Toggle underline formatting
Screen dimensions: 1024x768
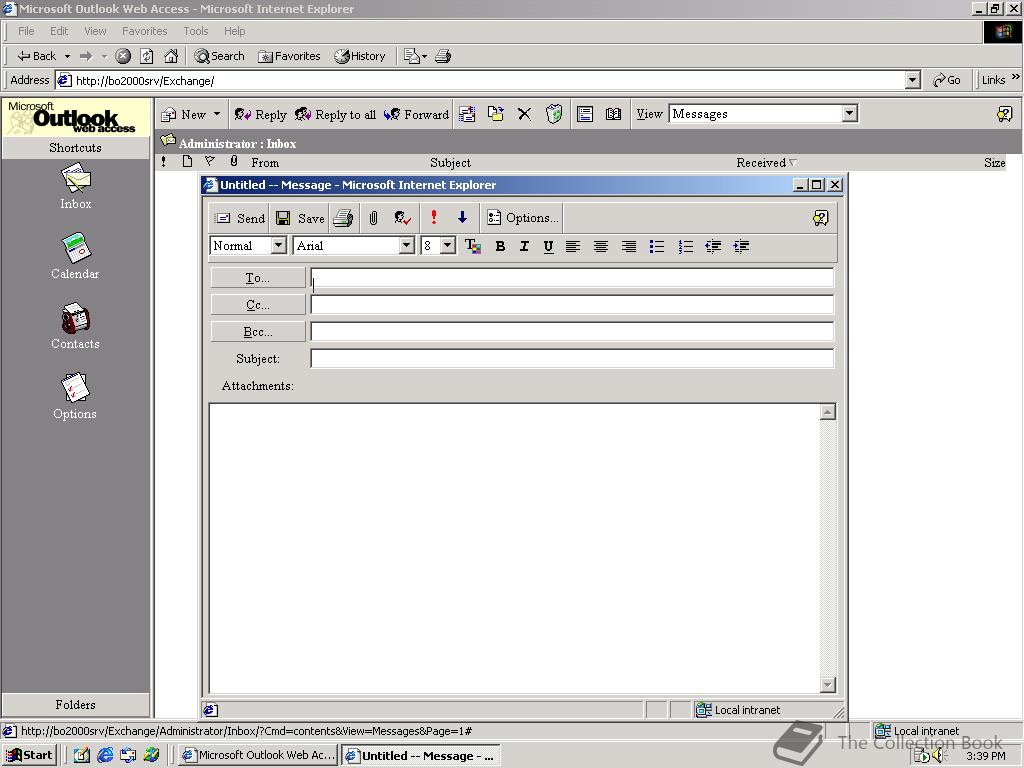tap(548, 246)
